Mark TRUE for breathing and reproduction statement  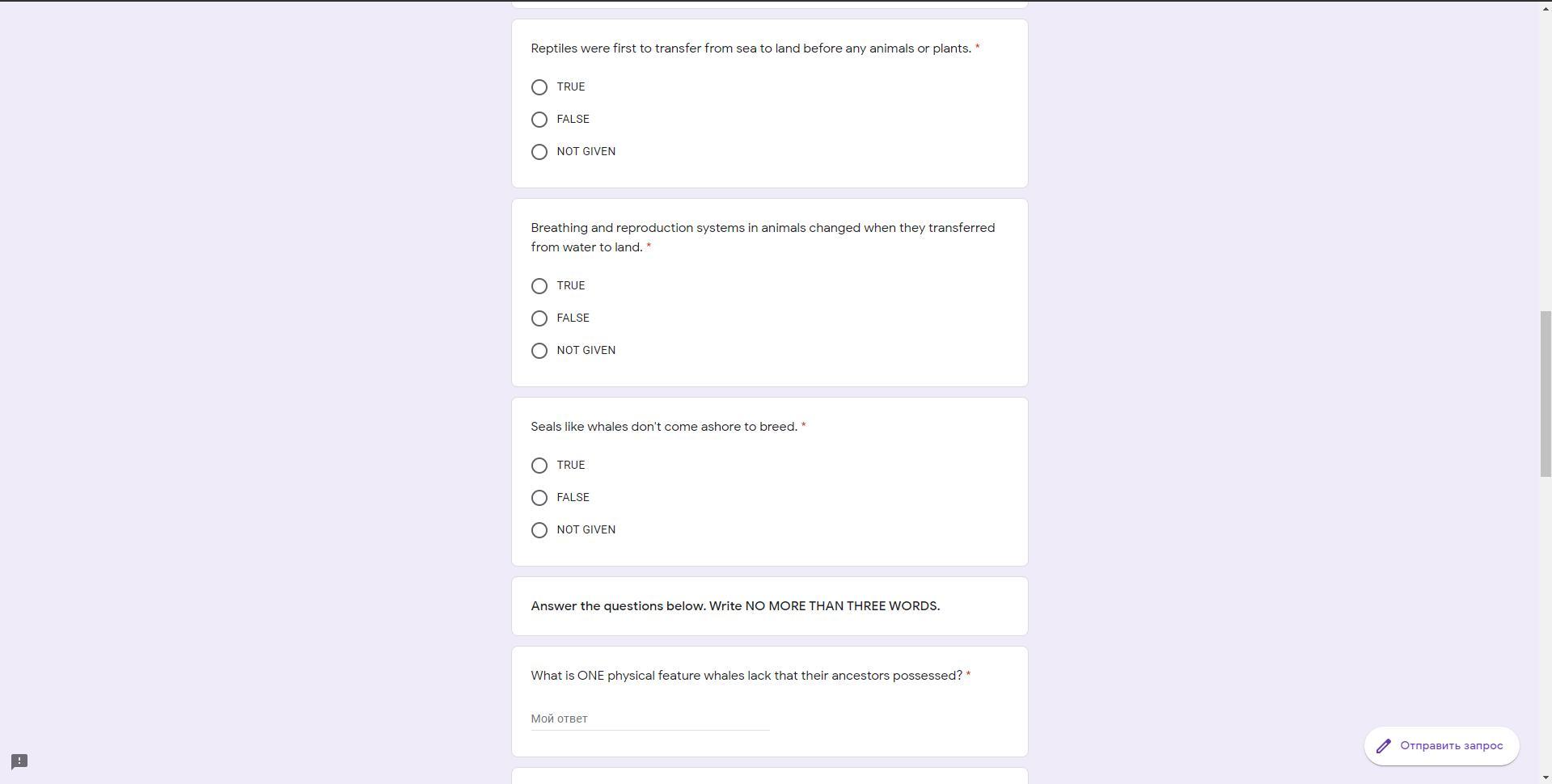tap(539, 286)
